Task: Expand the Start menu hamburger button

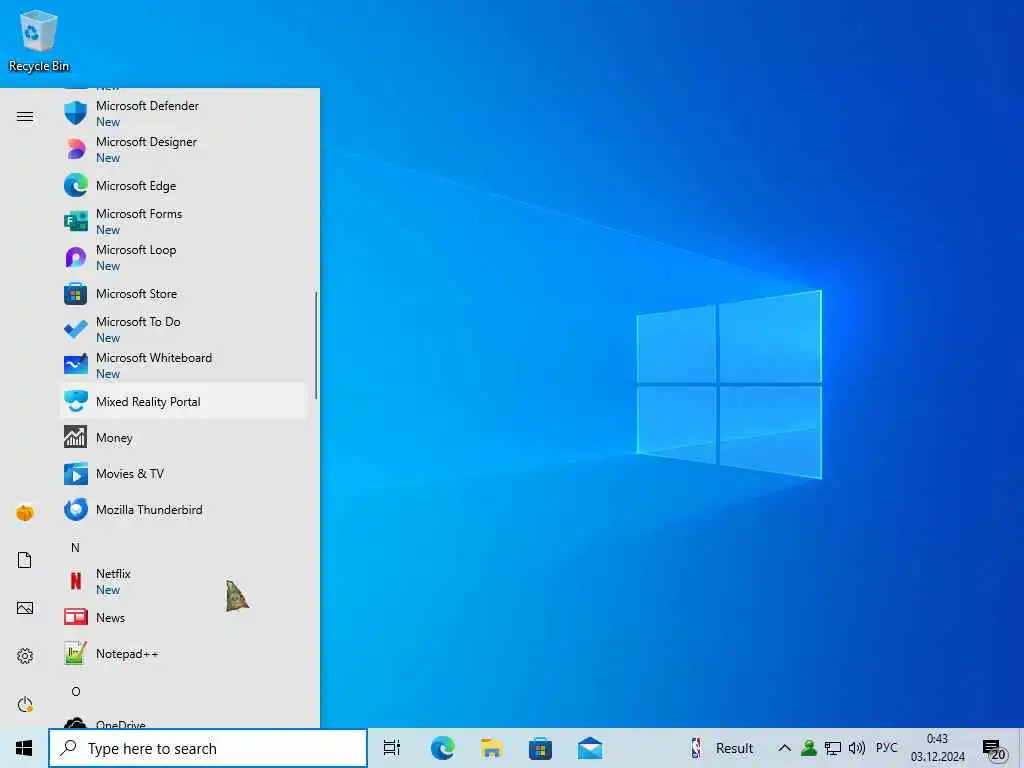Action: point(25,116)
